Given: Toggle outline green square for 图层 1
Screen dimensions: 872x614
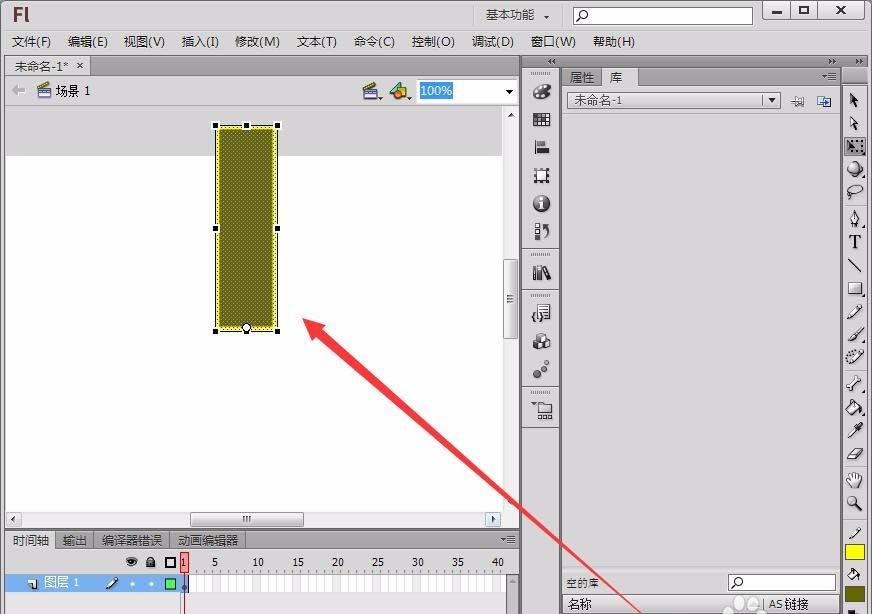Looking at the screenshot, I should coord(170,583).
